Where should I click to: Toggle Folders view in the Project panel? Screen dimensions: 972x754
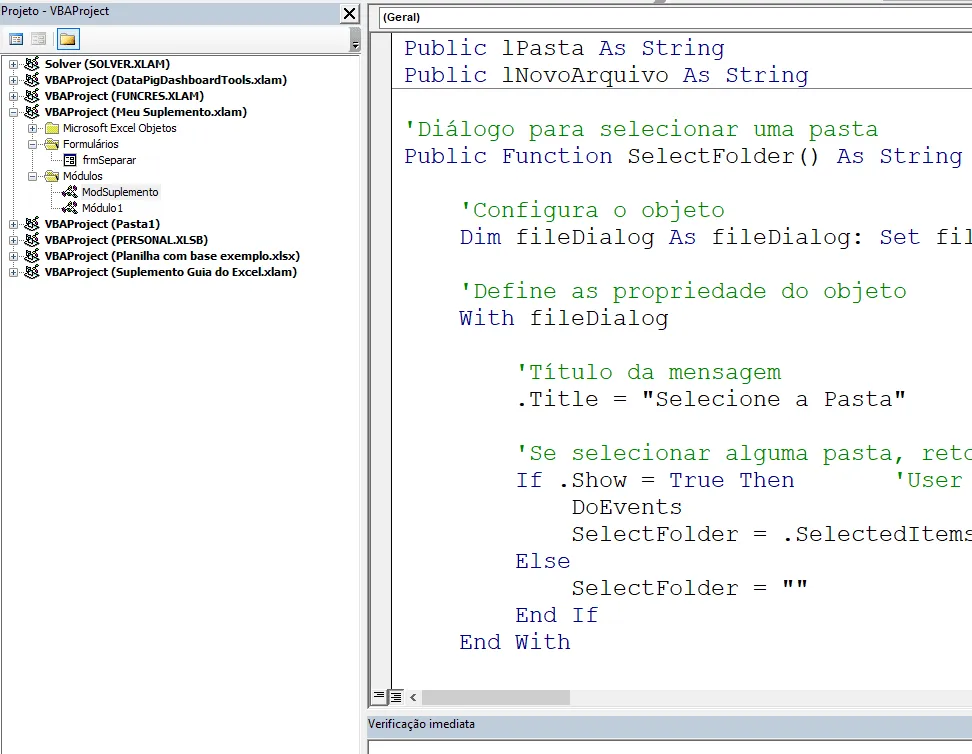(x=68, y=39)
